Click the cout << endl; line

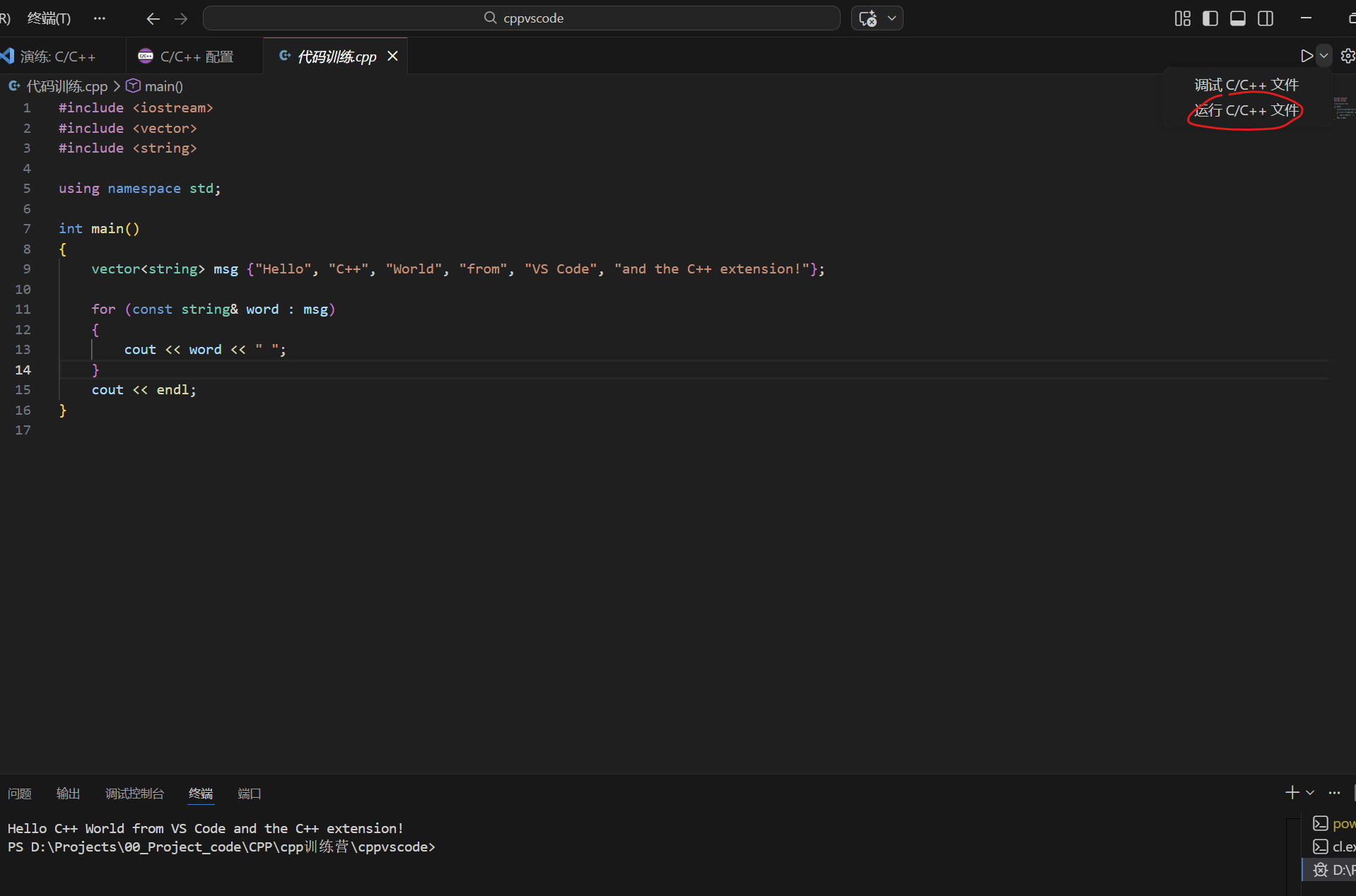coord(144,389)
